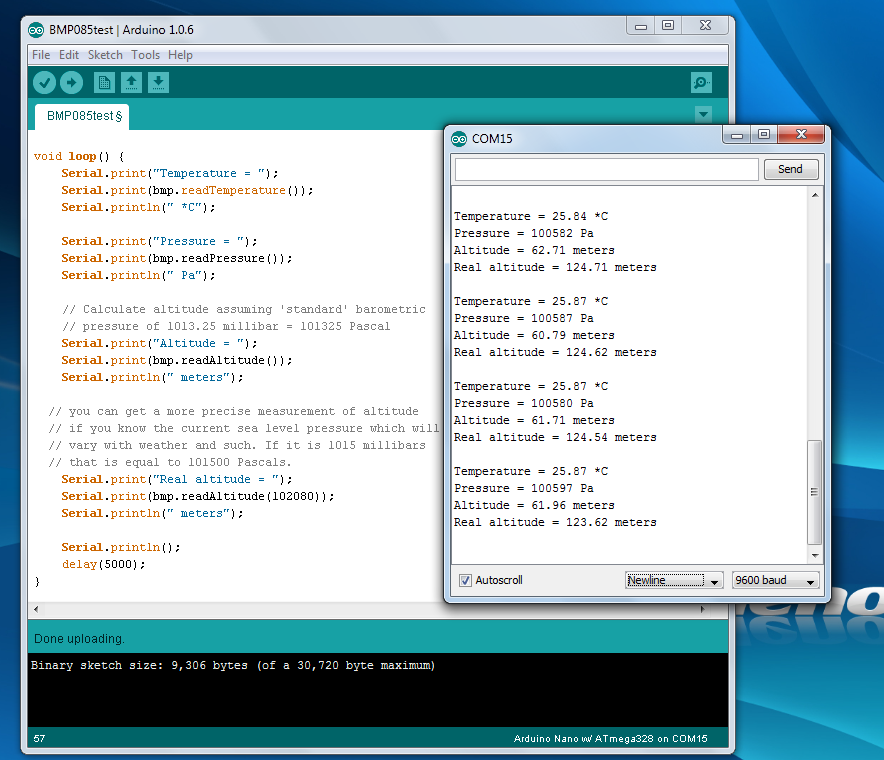Close the COM15 serial monitor window

point(801,135)
